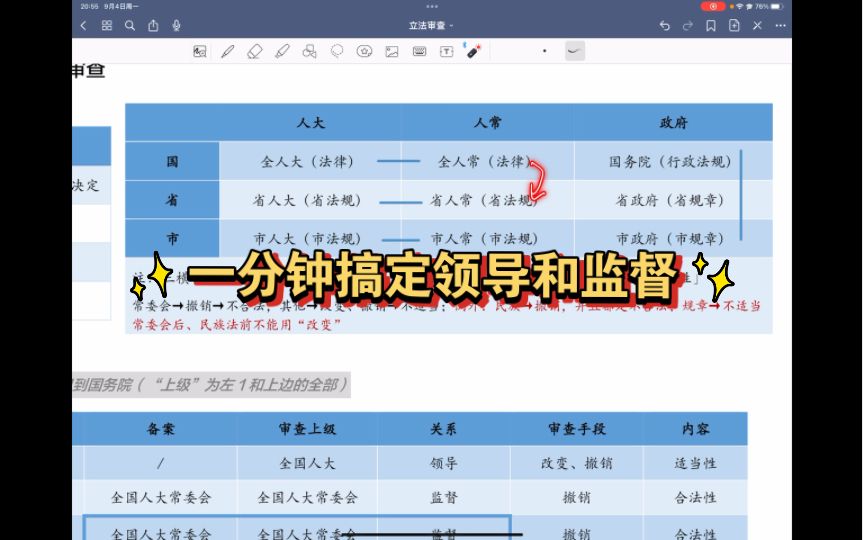Open the elements sticker tool
863x540 pixels.
pos(364,51)
